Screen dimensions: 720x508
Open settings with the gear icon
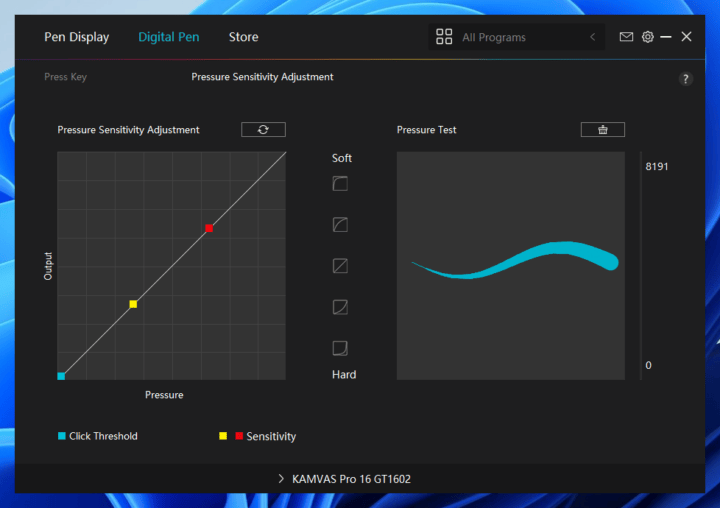(x=648, y=37)
